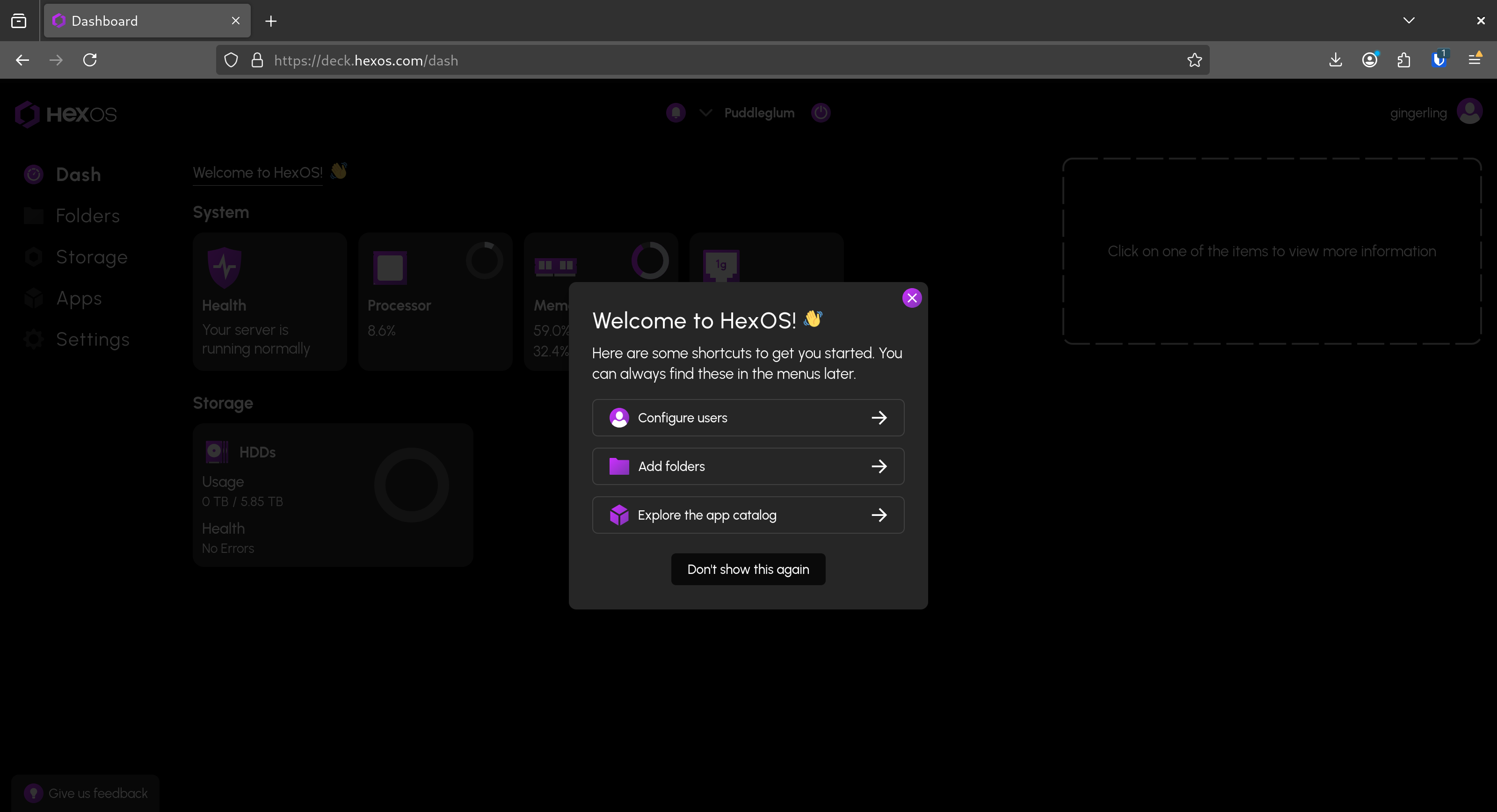1497x812 pixels.
Task: Open the list all tabs dropdown
Action: (x=1409, y=21)
